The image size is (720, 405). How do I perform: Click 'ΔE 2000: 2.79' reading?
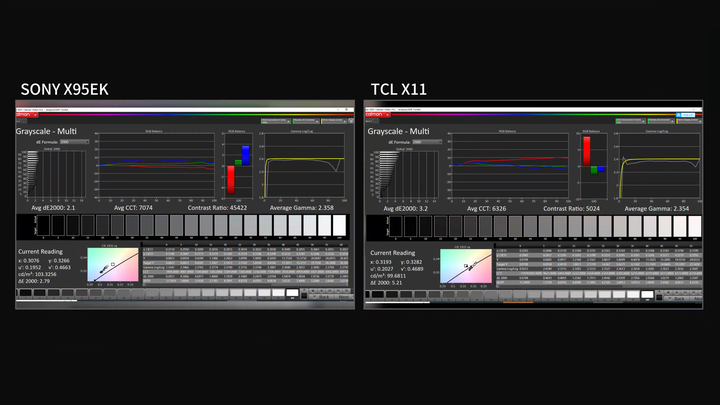click(34, 281)
